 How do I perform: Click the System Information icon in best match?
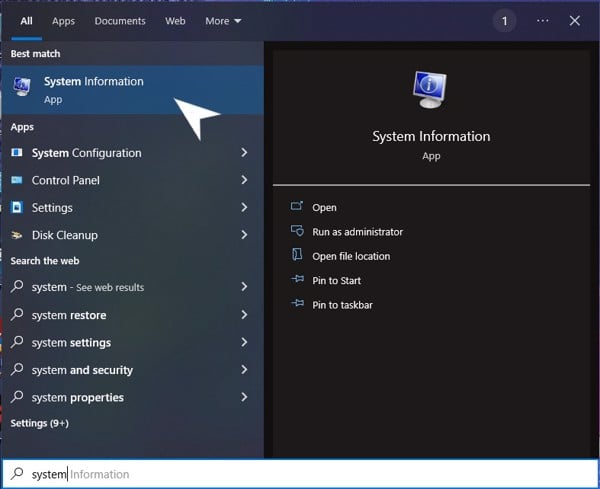22,87
